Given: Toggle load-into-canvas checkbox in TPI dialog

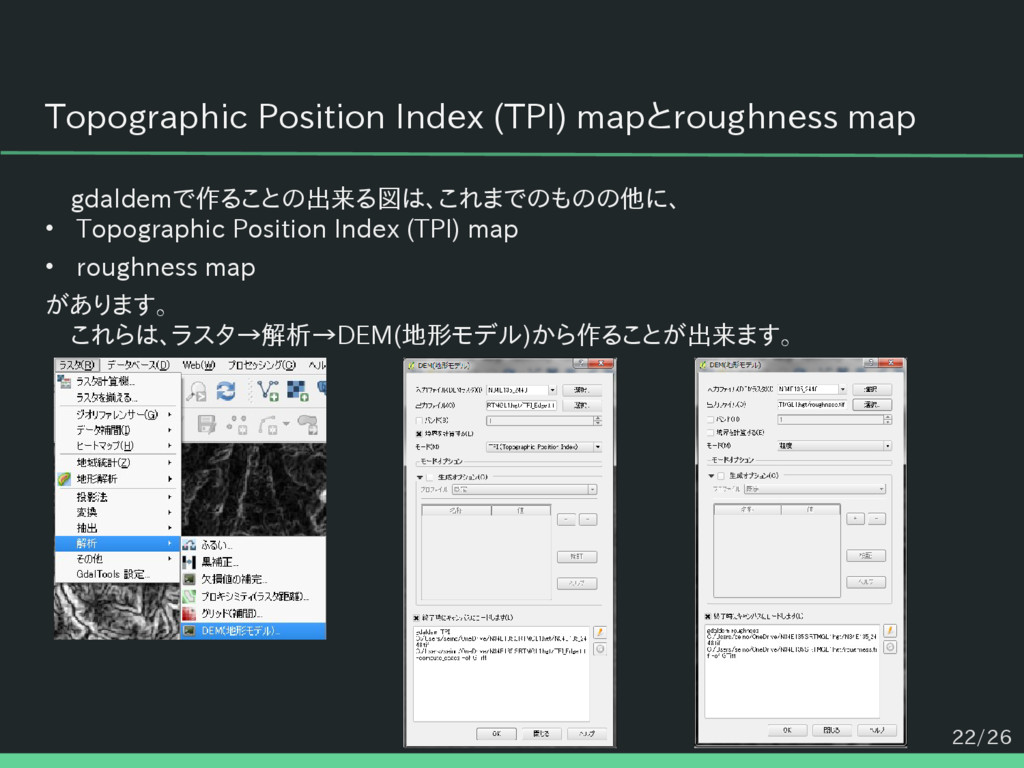Looking at the screenshot, I should point(417,617).
